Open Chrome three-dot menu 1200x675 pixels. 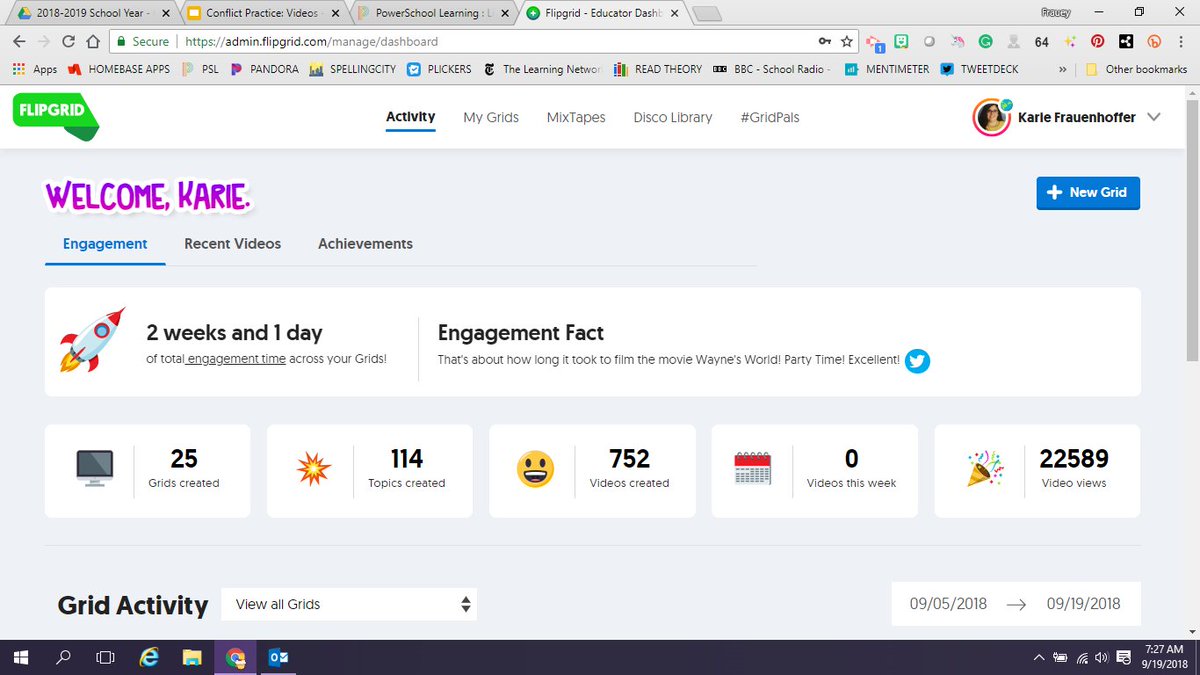(1183, 42)
